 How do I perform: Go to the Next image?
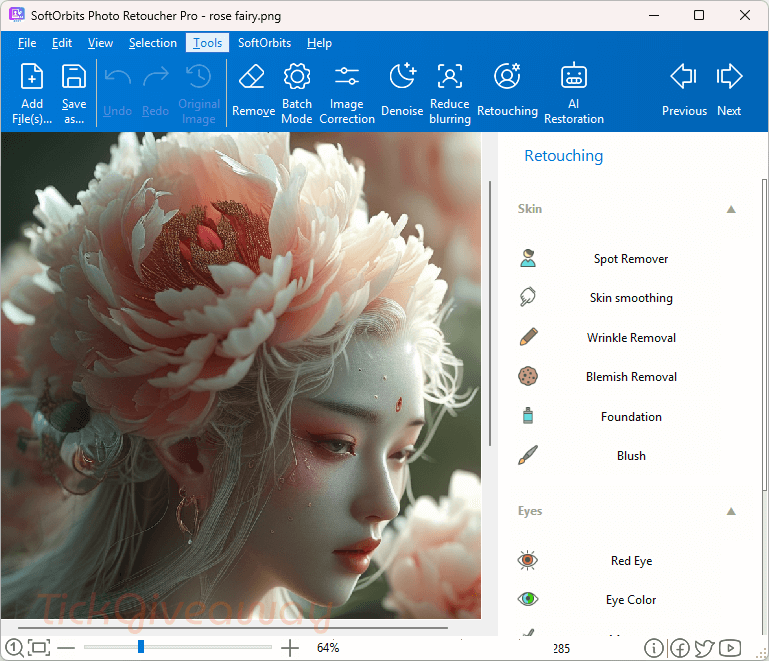[x=729, y=76]
